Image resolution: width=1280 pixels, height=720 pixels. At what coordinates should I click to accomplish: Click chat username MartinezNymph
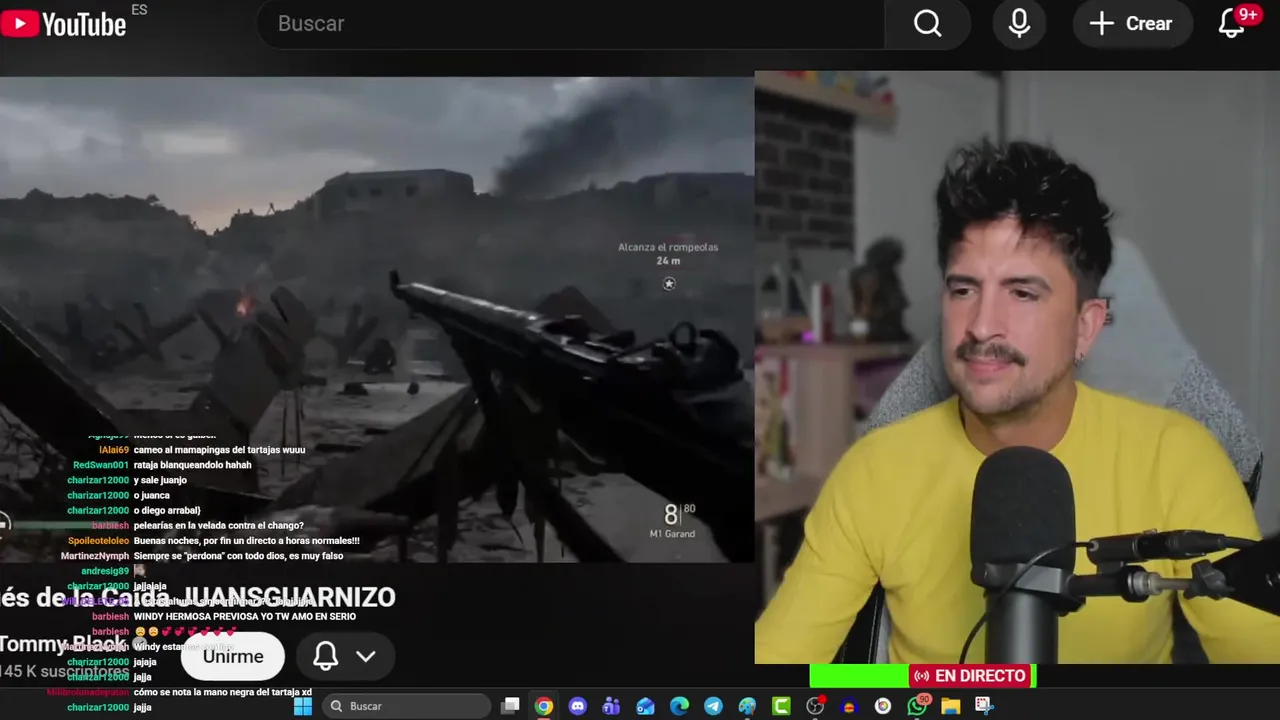95,556
